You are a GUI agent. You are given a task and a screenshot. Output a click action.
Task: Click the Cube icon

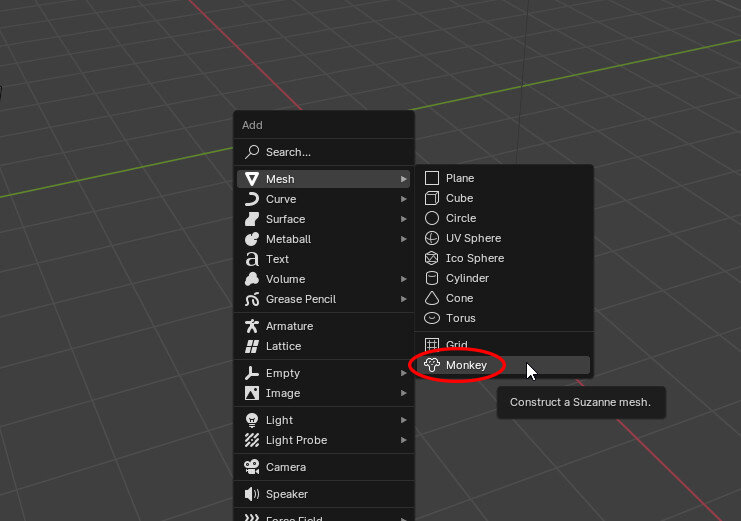click(x=431, y=198)
